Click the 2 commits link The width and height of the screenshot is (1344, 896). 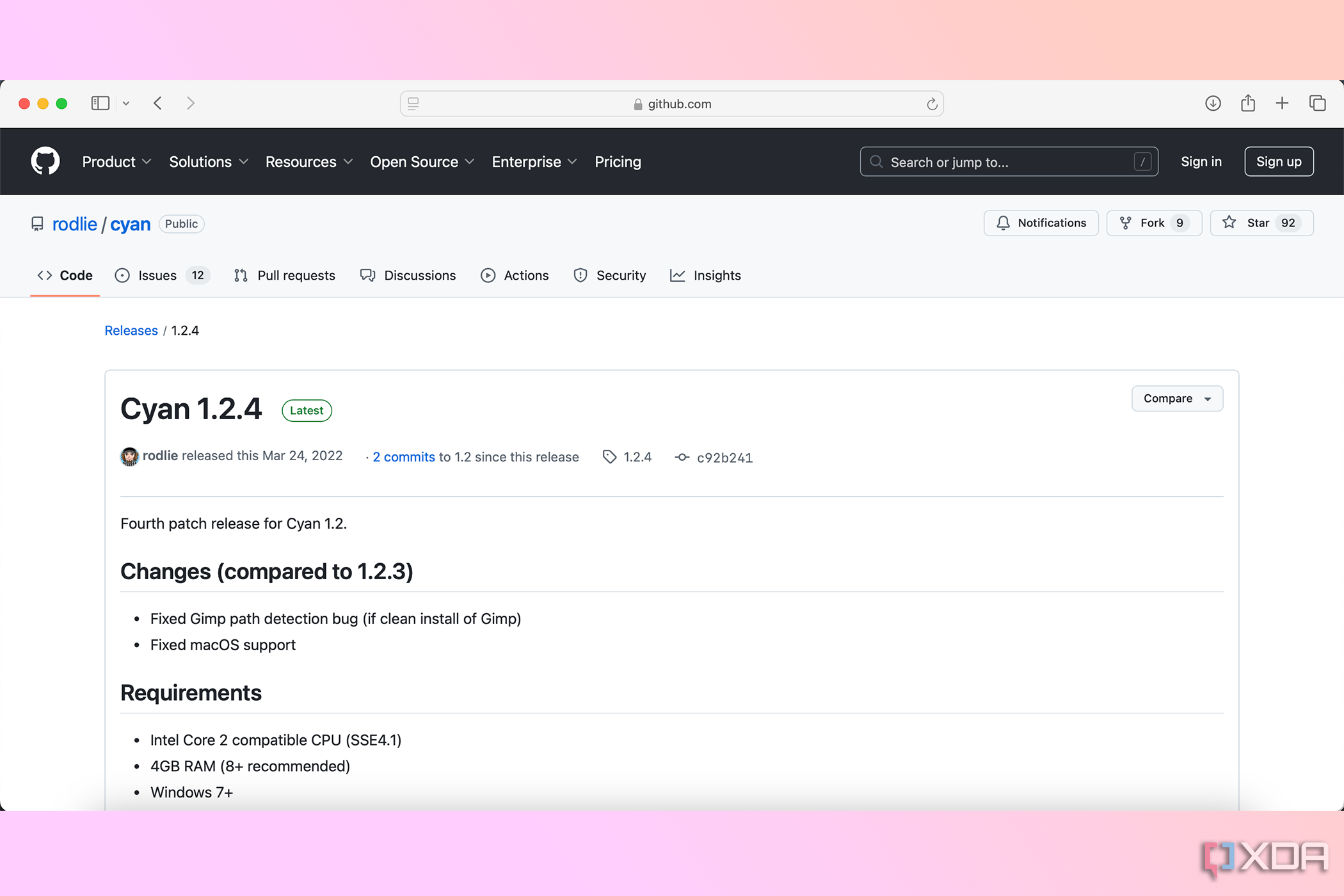click(403, 457)
